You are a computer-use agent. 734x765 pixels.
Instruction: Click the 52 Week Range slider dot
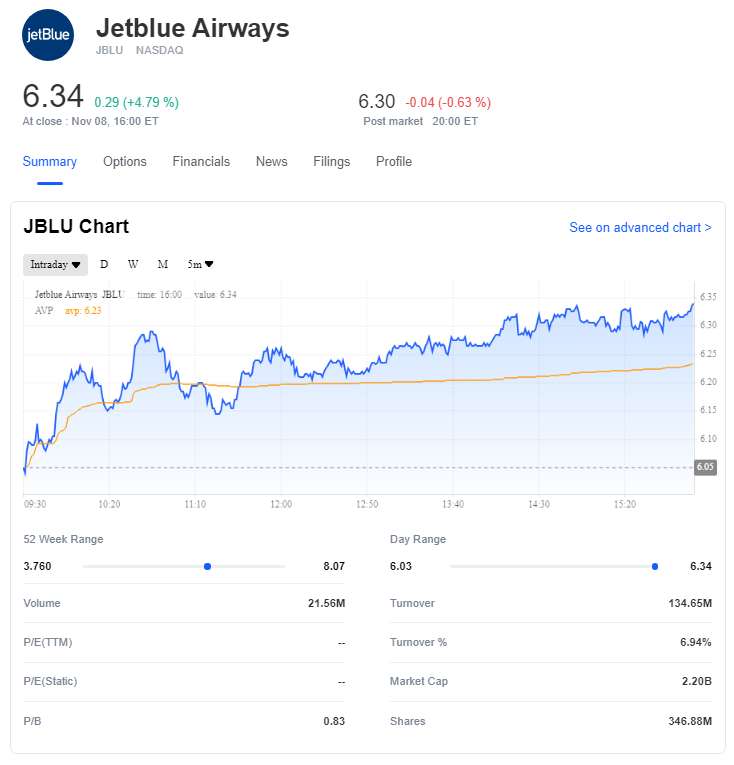coord(207,566)
